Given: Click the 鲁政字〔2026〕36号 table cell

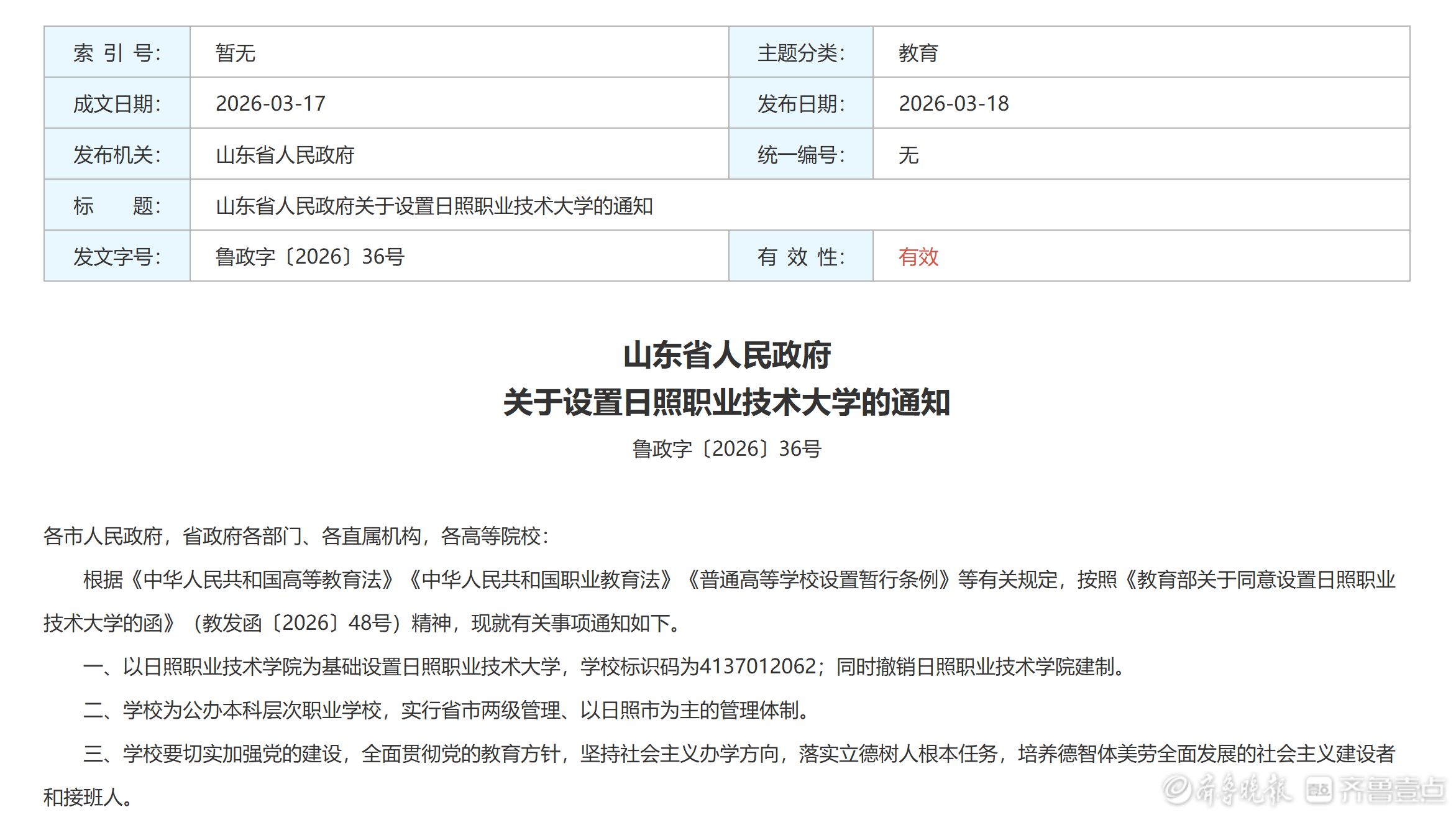Looking at the screenshot, I should 309,256.
